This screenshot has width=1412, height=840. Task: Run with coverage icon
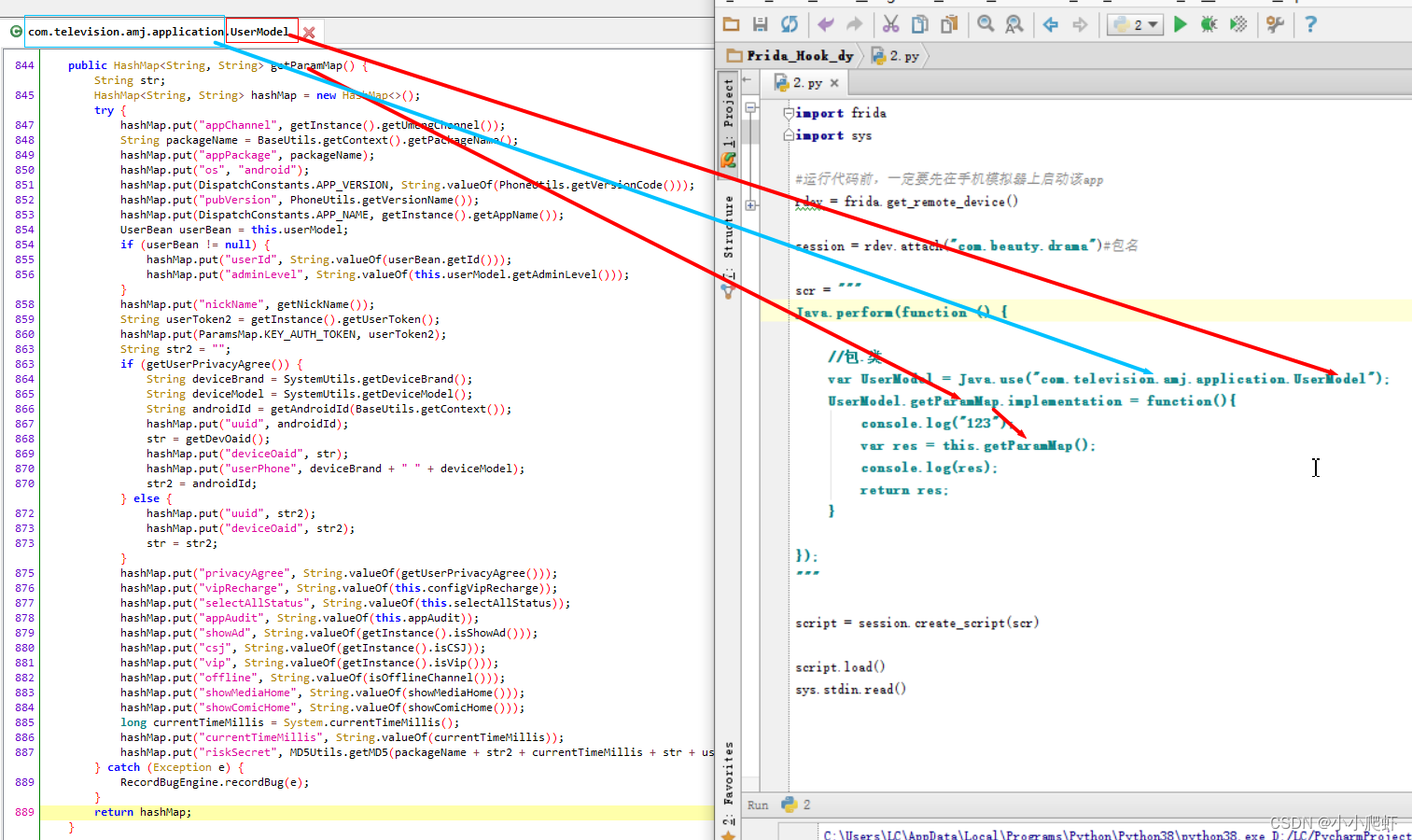1238,24
